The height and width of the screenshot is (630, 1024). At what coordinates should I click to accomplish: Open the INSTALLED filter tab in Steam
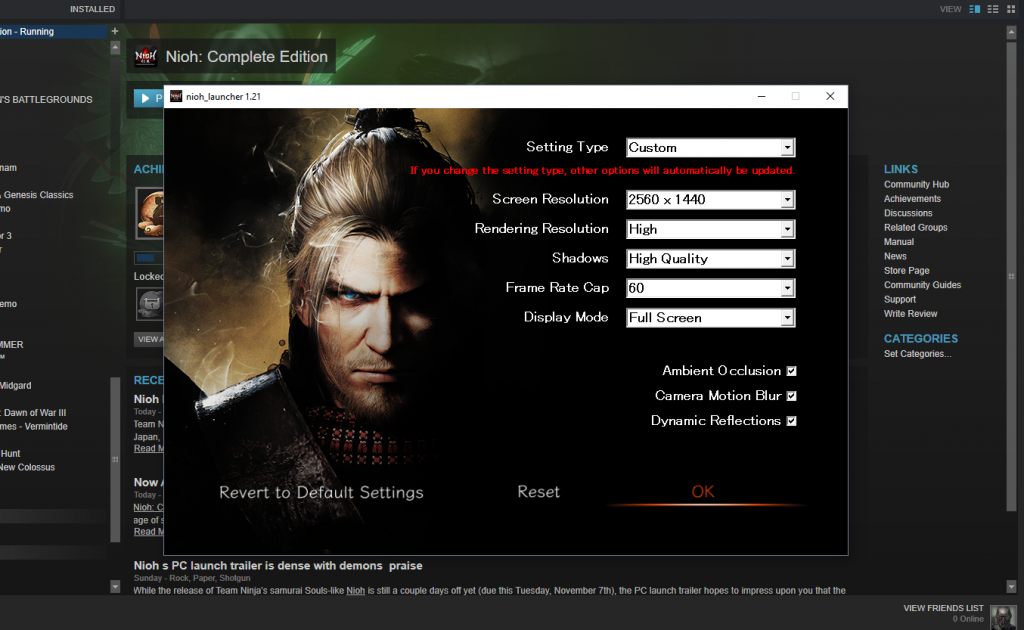click(92, 9)
